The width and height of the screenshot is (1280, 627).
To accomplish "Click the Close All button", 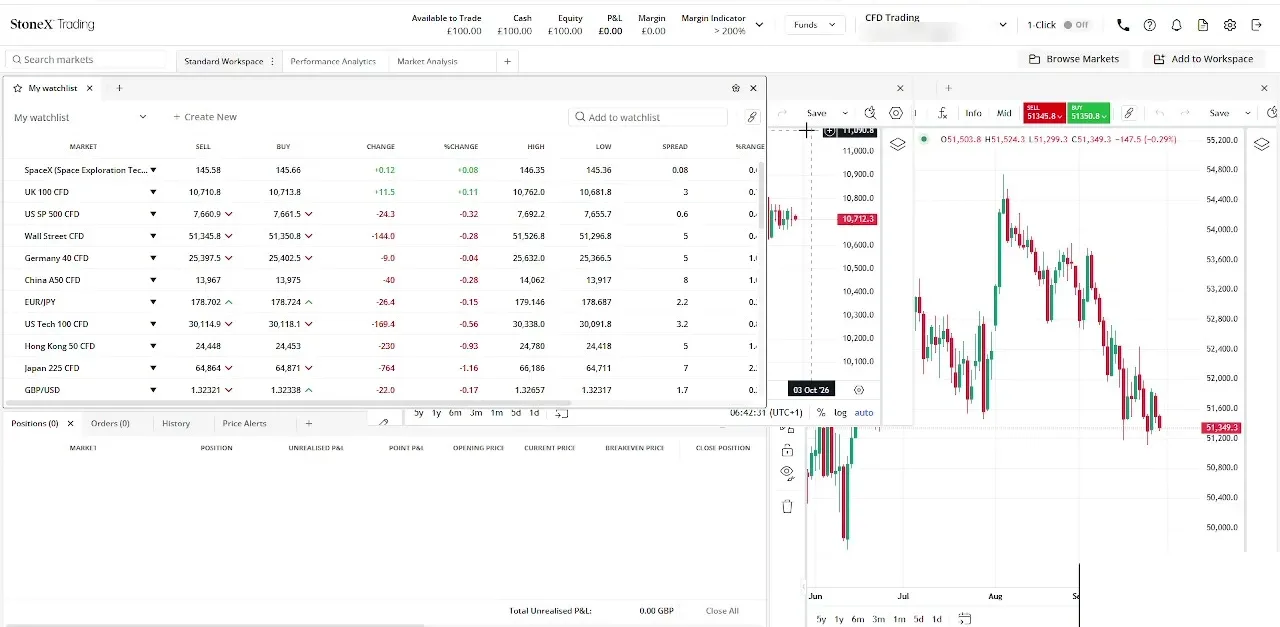I will pyautogui.click(x=722, y=611).
